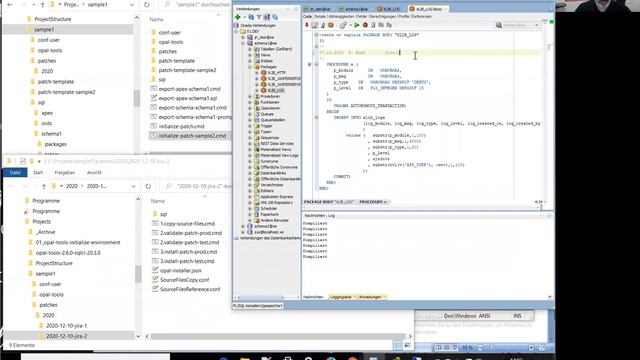Select Tabellen (Gefiltert) node in connections tree
This screenshot has height=360, width=640.
(x=276, y=49)
